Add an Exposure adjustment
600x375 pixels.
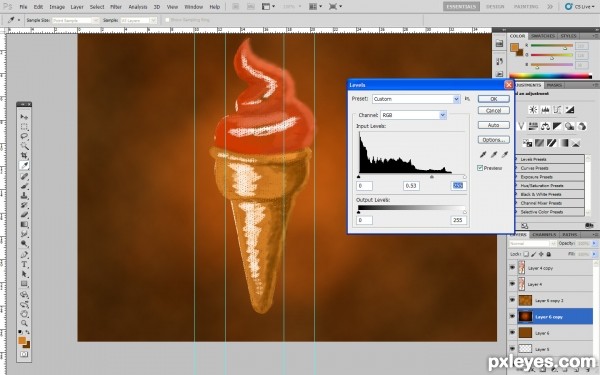[x=570, y=110]
